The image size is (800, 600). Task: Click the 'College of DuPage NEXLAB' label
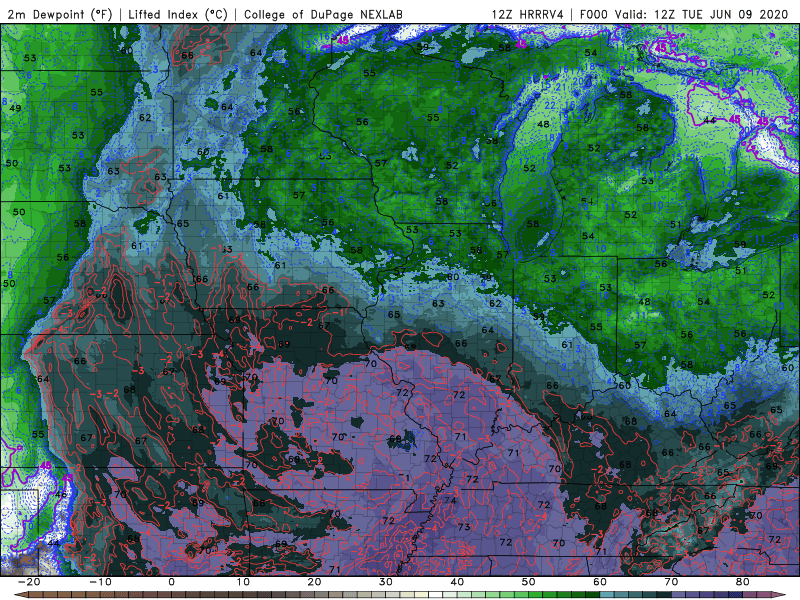click(x=323, y=14)
